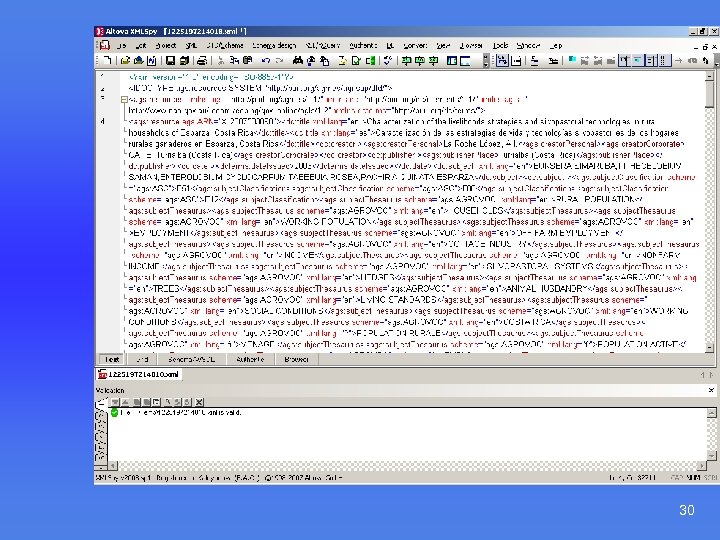Screen dimensions: 720x540
Task: Click the third green table icon
Action: (x=433, y=60)
